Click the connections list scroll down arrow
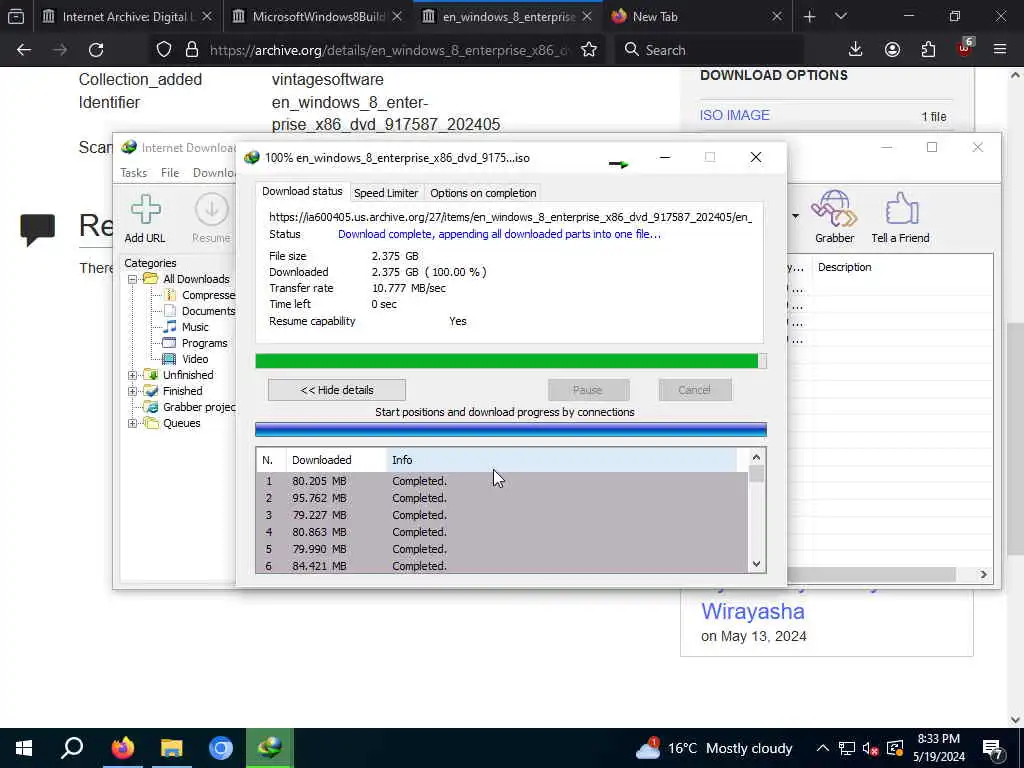This screenshot has width=1024, height=768. pyautogui.click(x=756, y=564)
